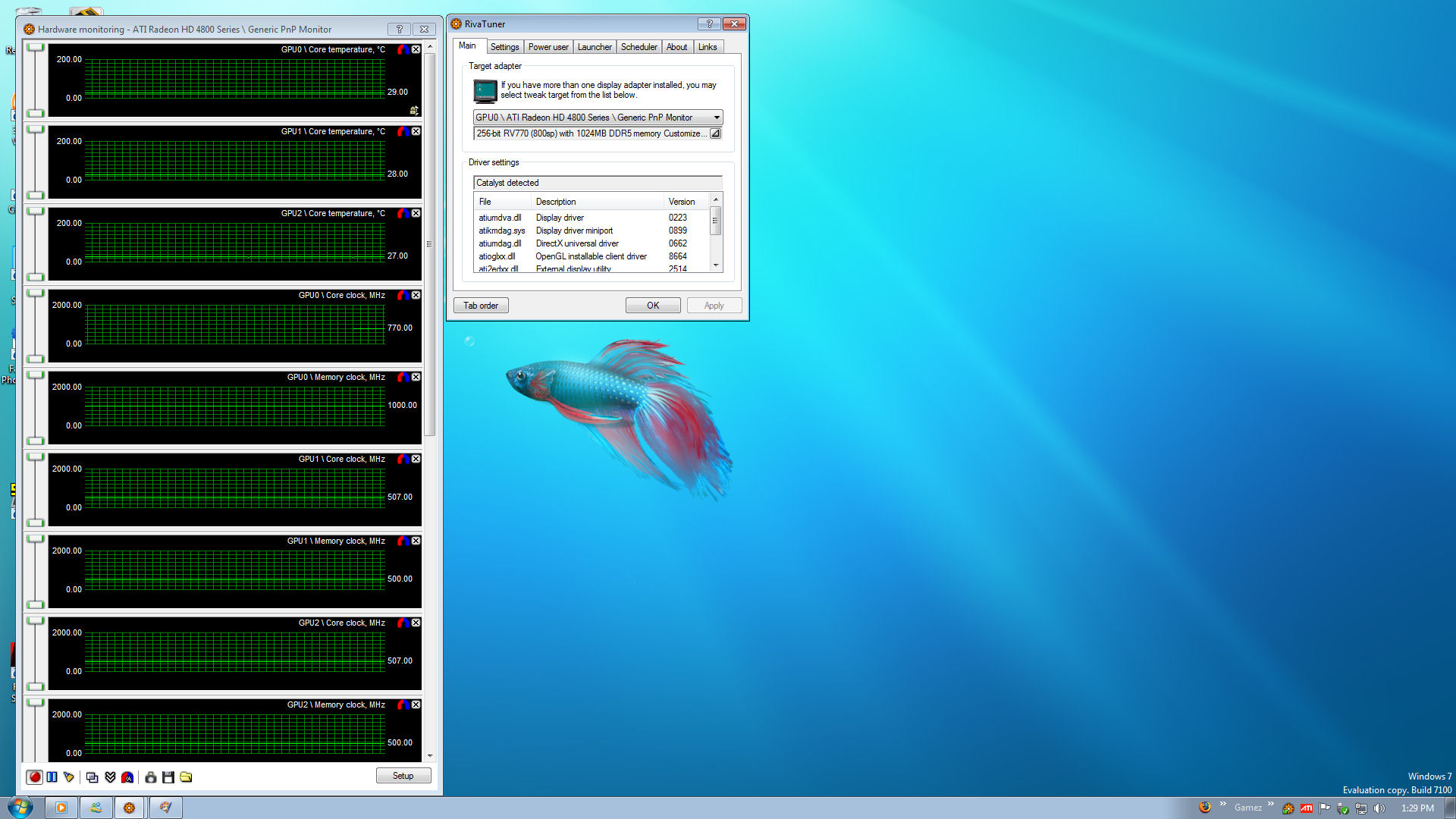Open the target adapter dropdown list
Image resolution: width=1456 pixels, height=819 pixels.
tap(598, 118)
